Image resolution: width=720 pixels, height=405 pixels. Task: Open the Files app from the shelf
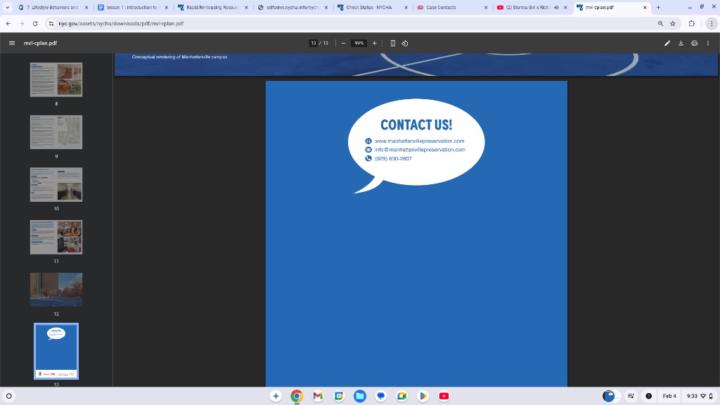(360, 396)
